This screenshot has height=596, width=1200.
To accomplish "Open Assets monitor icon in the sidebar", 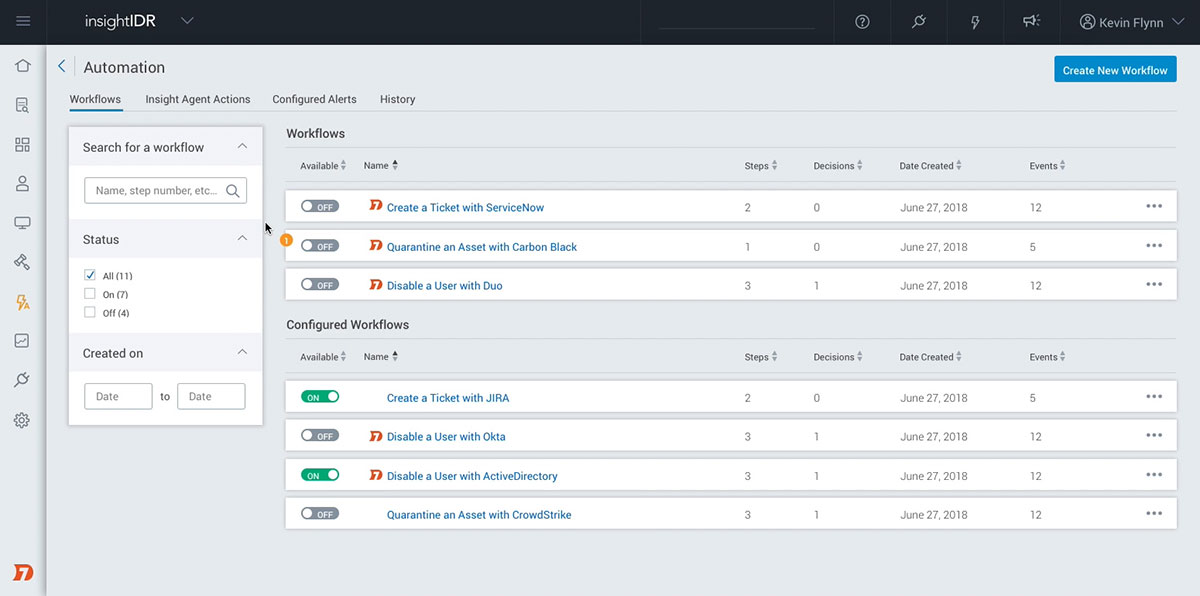I will 22,223.
